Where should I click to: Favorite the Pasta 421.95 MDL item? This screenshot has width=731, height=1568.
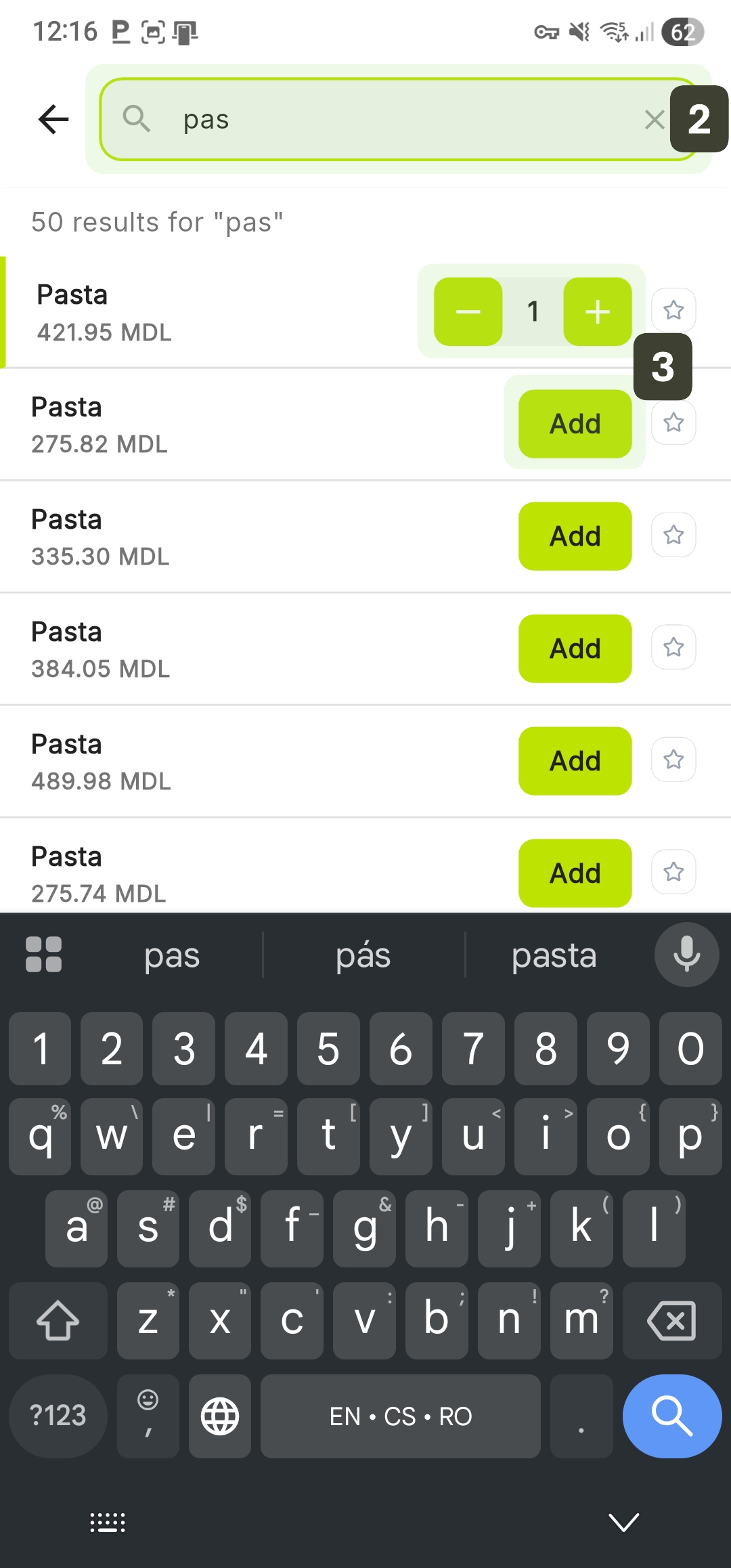click(x=673, y=310)
